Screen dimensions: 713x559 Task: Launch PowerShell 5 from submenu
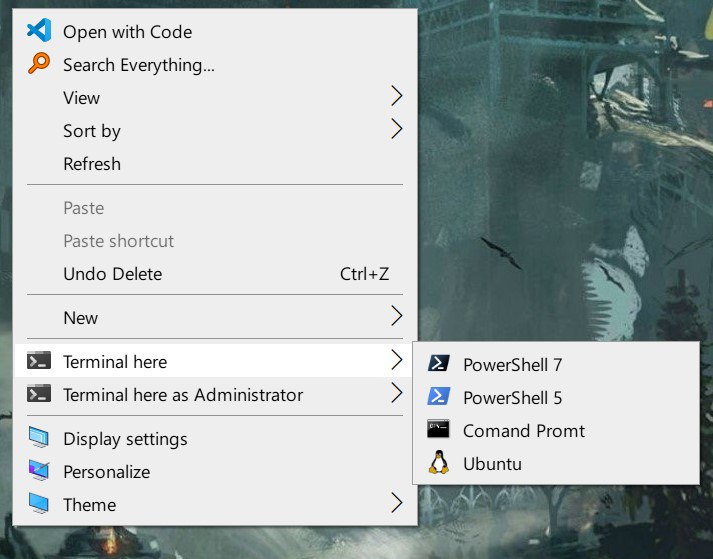point(556,398)
